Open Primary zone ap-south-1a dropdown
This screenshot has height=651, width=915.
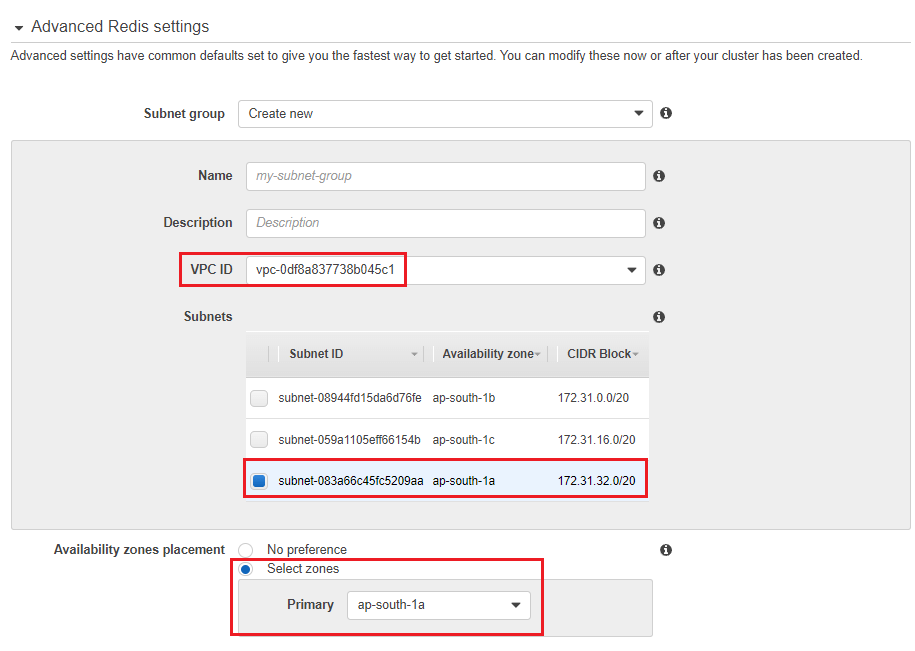tap(439, 605)
